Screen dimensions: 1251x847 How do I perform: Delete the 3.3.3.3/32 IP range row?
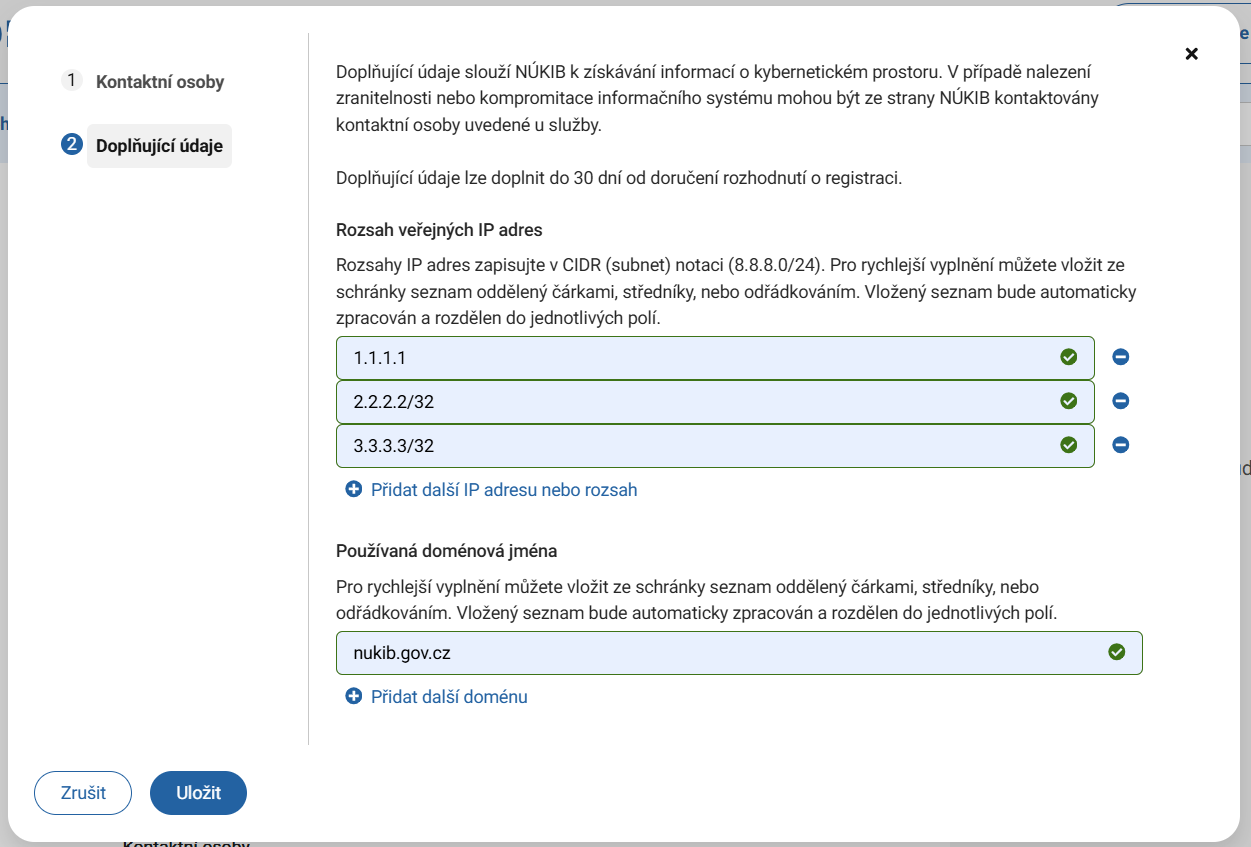[x=1121, y=445]
